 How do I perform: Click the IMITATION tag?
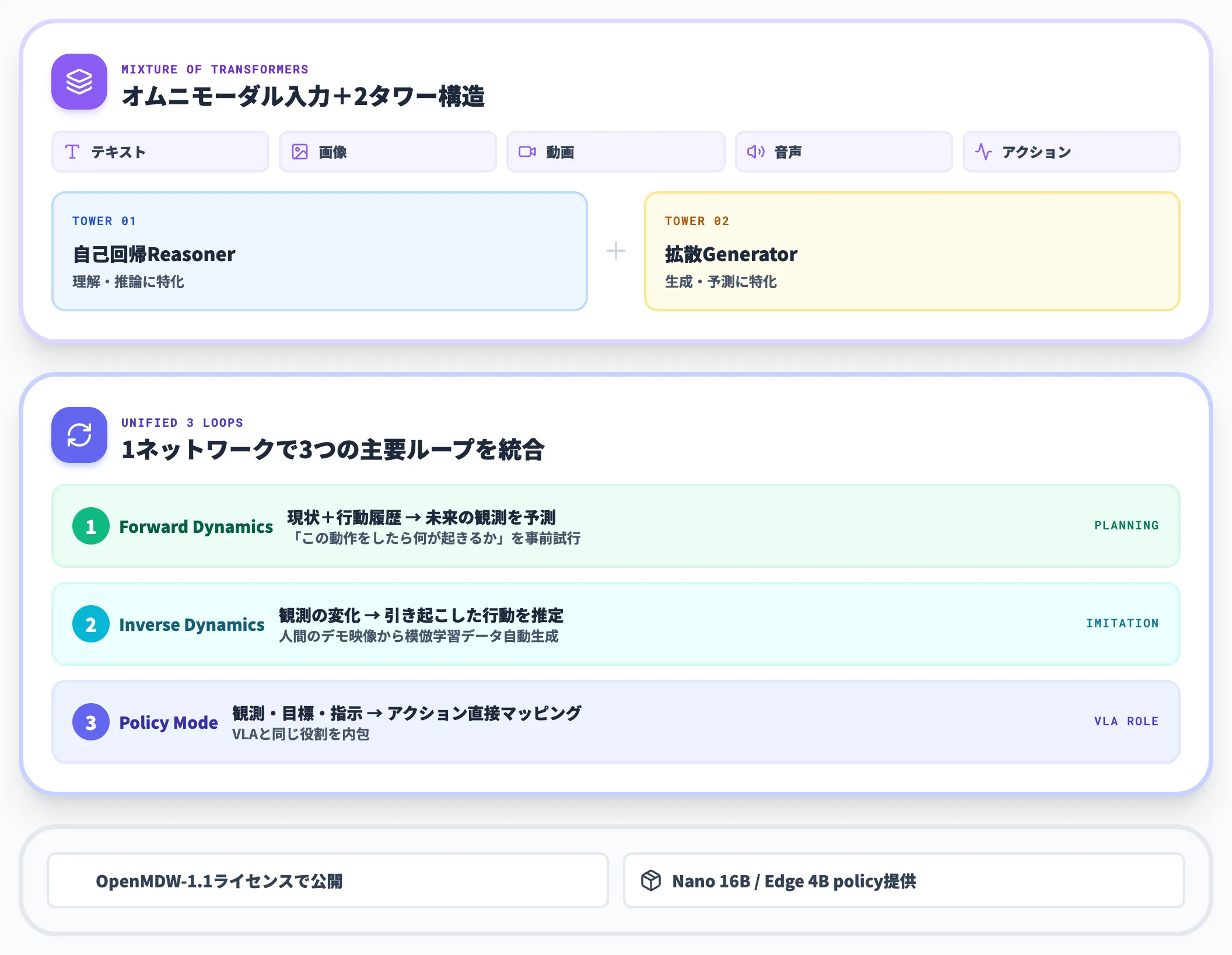click(1122, 623)
